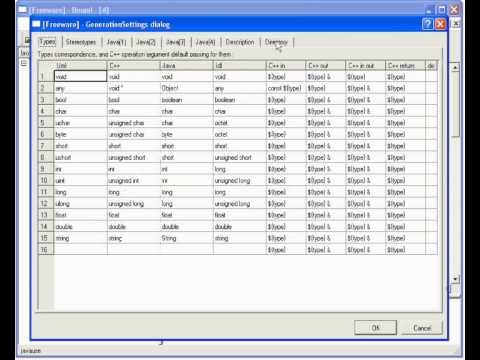Select the 'void' cell in the Uml column

click(x=80, y=76)
